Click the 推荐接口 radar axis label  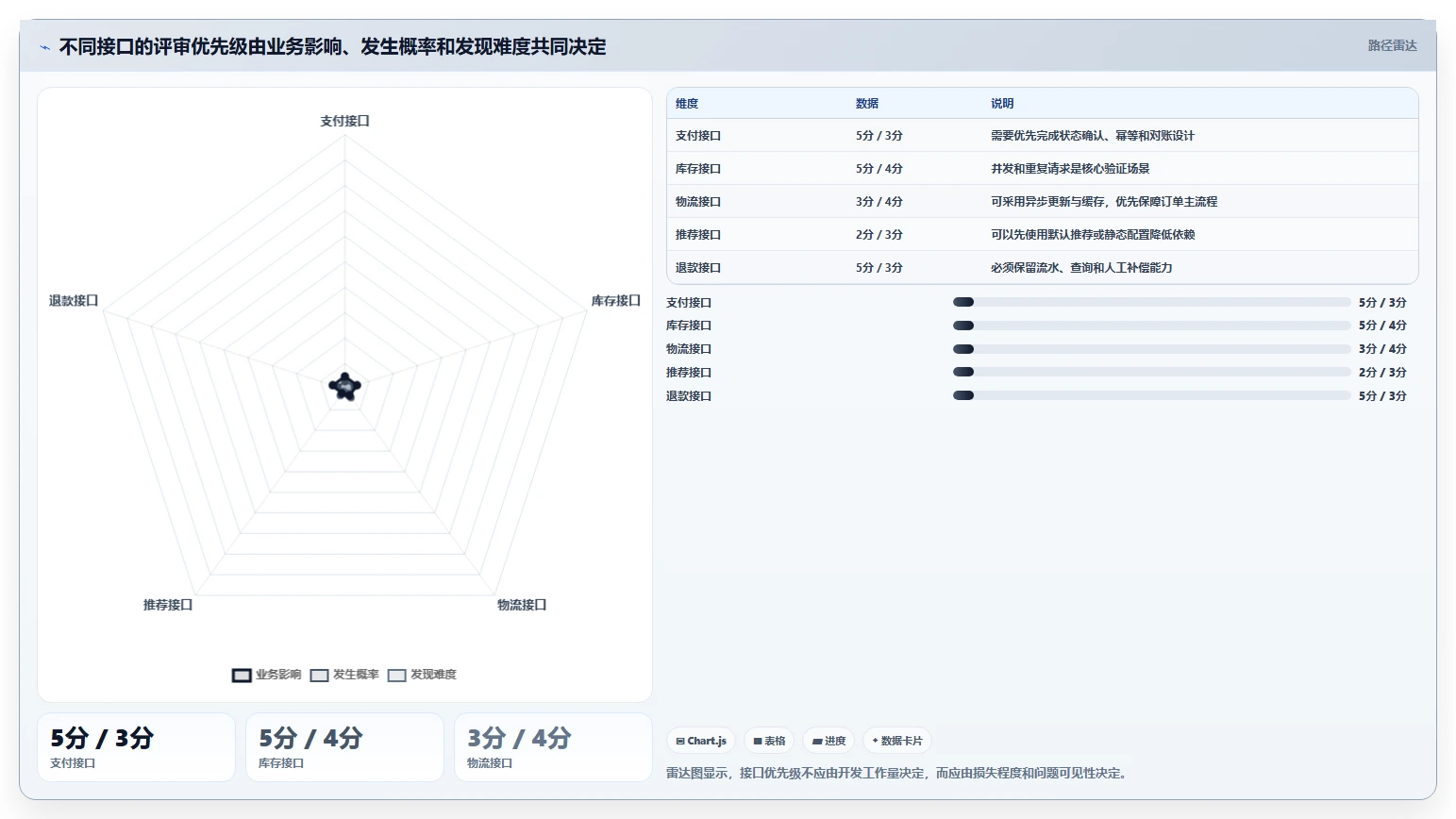coord(168,605)
